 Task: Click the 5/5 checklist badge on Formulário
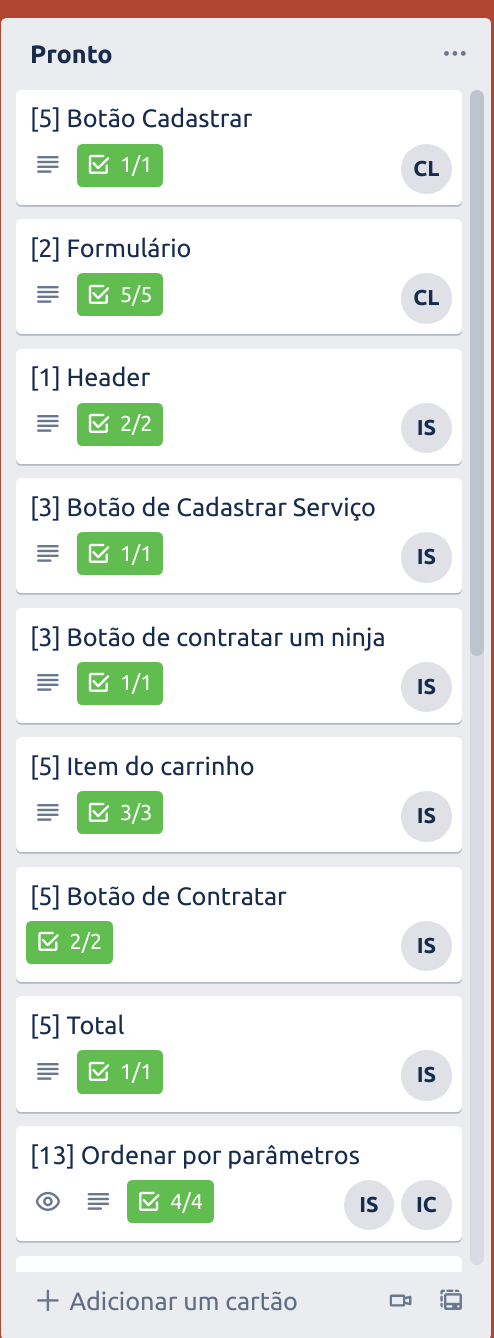tap(120, 294)
